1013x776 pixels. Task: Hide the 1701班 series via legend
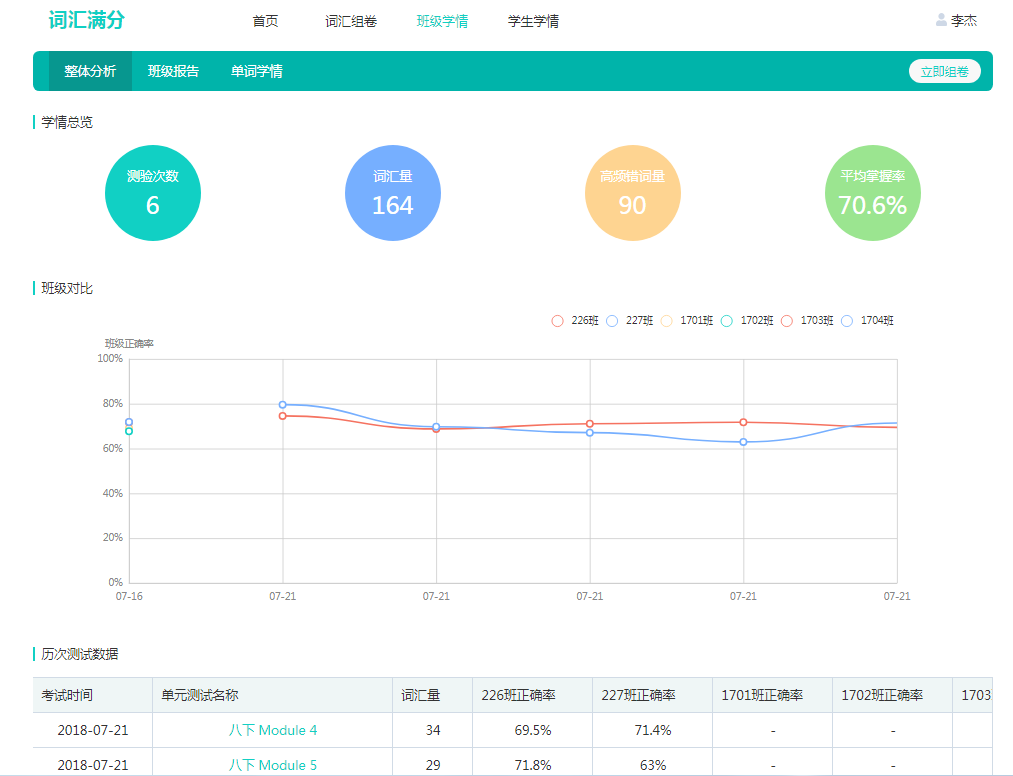686,320
